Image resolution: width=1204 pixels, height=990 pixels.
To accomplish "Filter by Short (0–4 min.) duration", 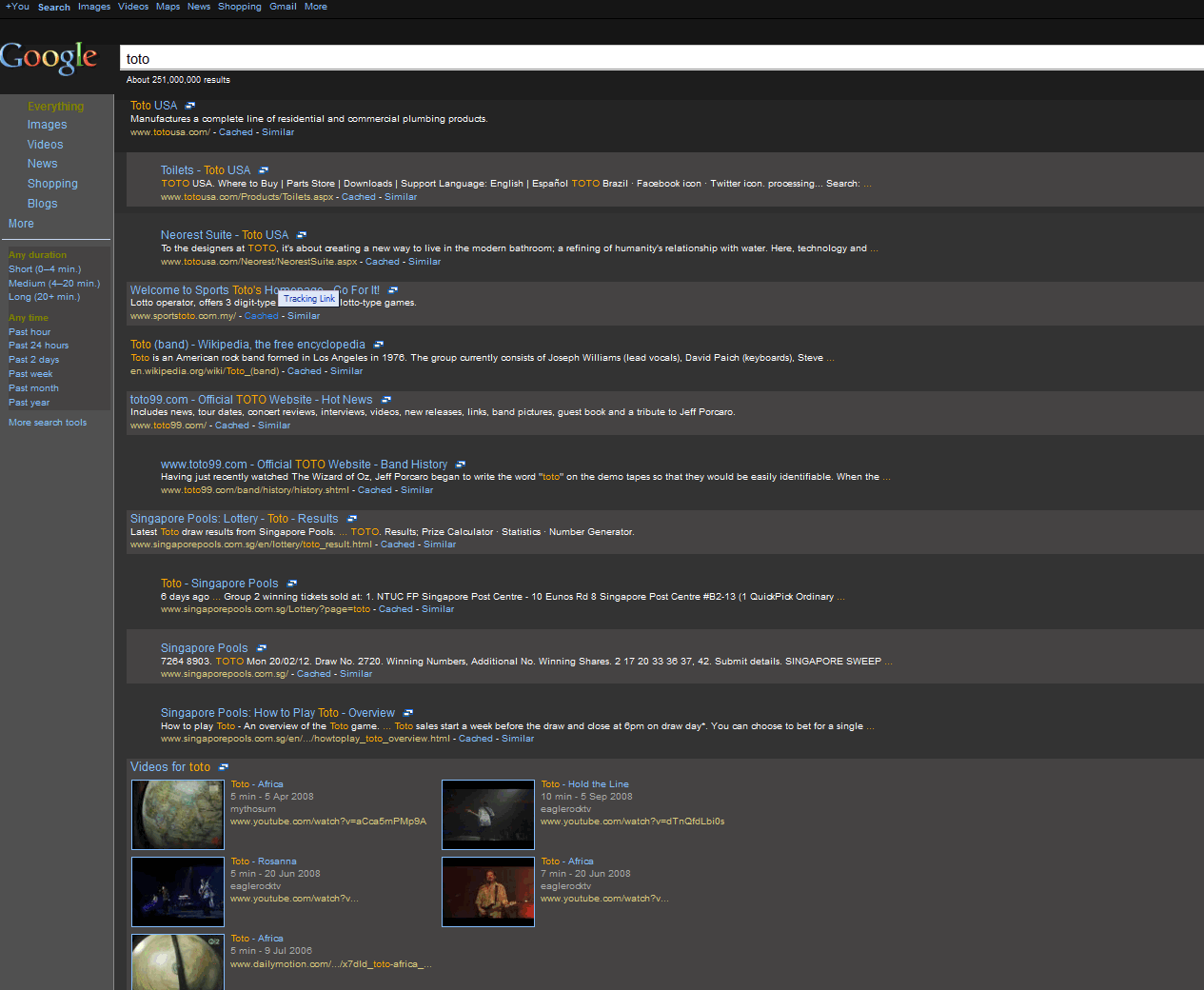I will [45, 269].
